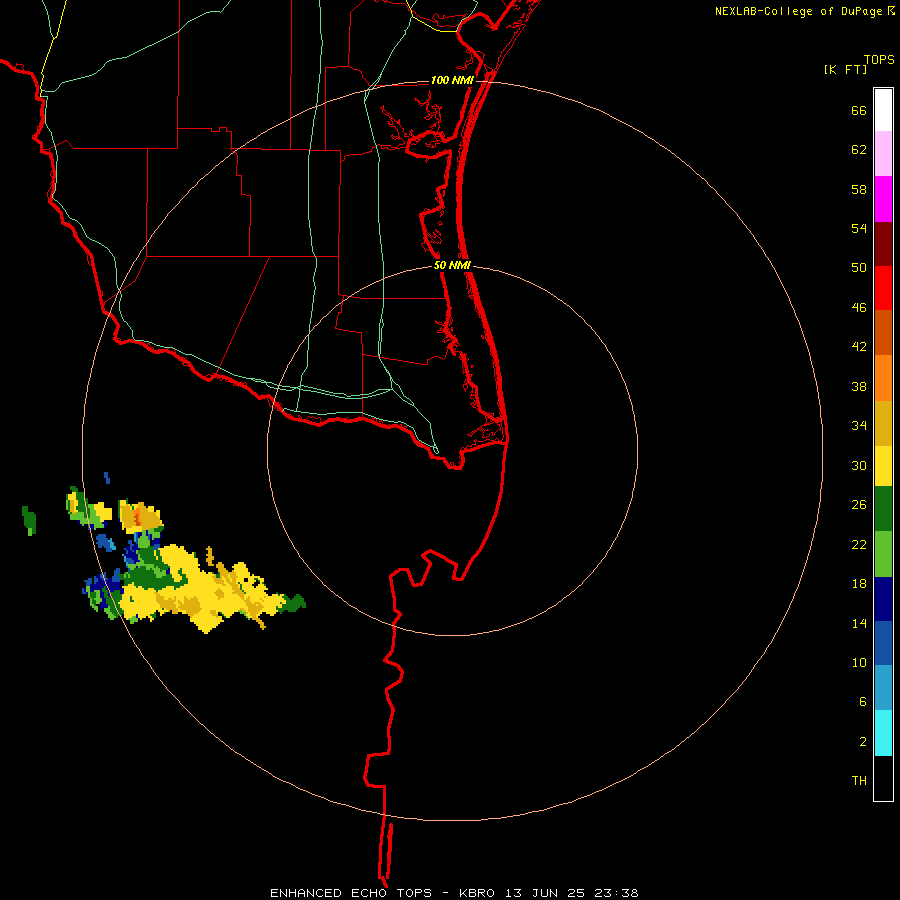Click the dark orange 42 kft legend swatch
Image resolution: width=900 pixels, height=900 pixels.
pos(883,333)
